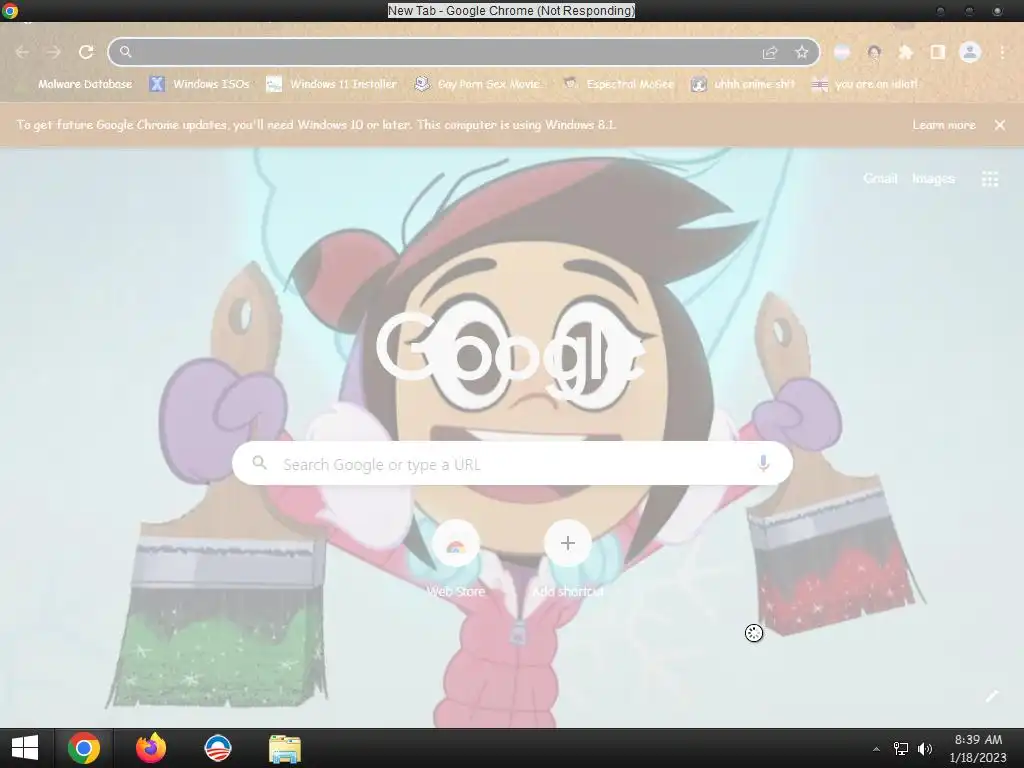The image size is (1024, 768).
Task: Go back with the browser back arrow
Action: pyautogui.click(x=22, y=52)
